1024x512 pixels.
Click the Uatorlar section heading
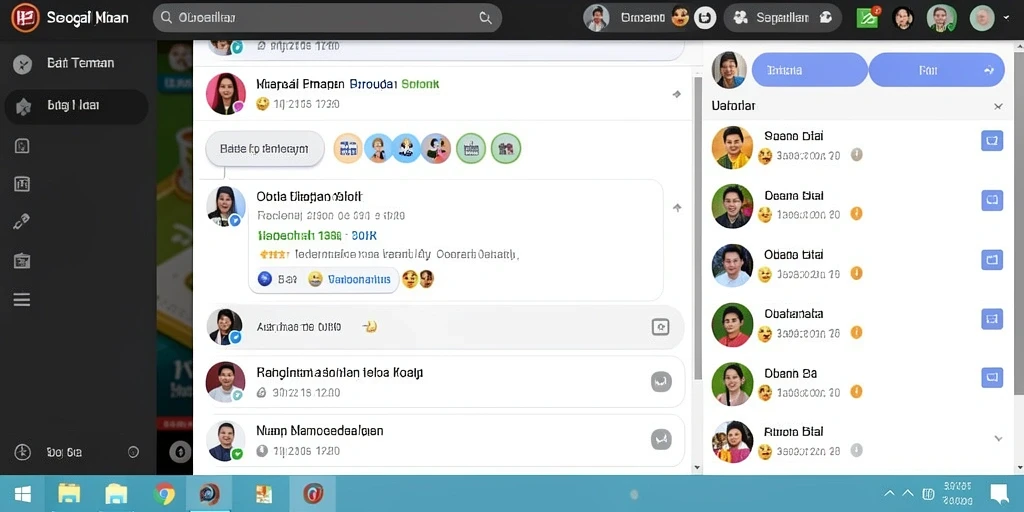[x=733, y=106]
